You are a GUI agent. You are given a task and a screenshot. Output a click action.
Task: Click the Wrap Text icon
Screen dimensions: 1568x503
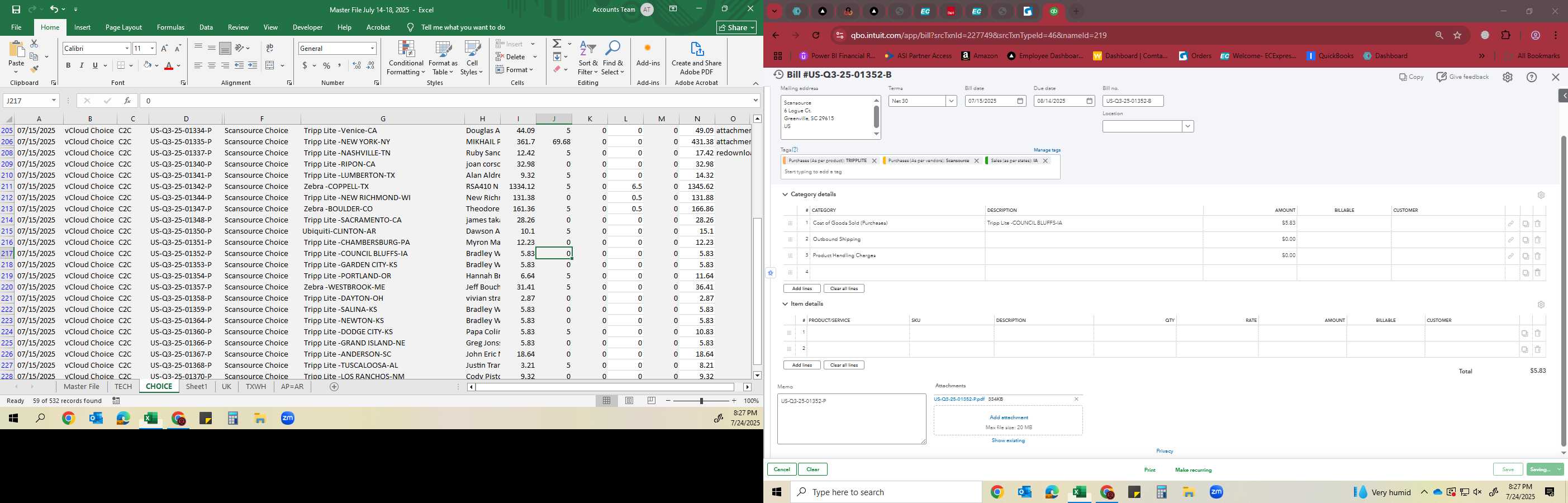pos(270,48)
